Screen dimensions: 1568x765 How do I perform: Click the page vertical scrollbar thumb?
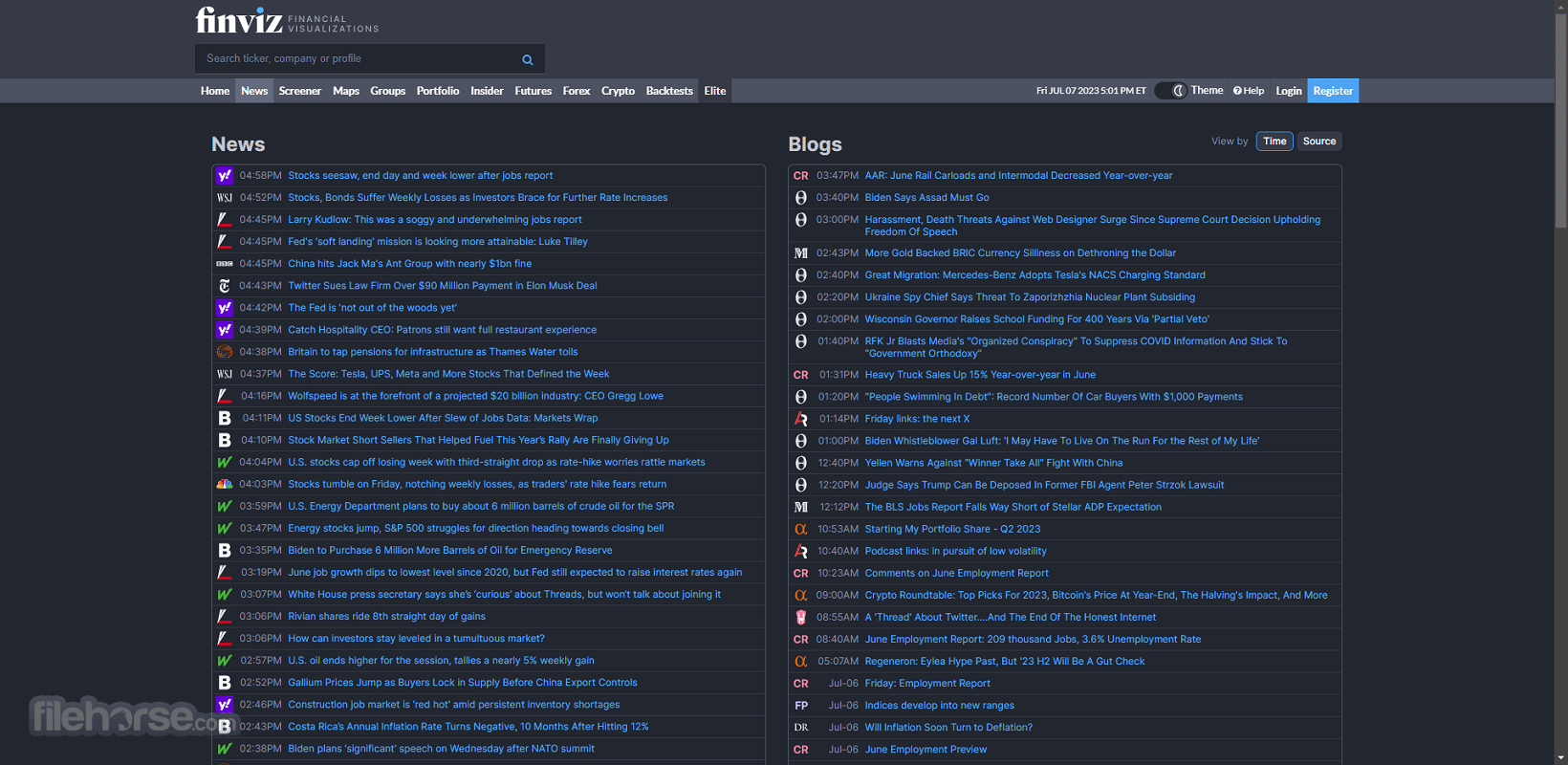tap(1561, 120)
